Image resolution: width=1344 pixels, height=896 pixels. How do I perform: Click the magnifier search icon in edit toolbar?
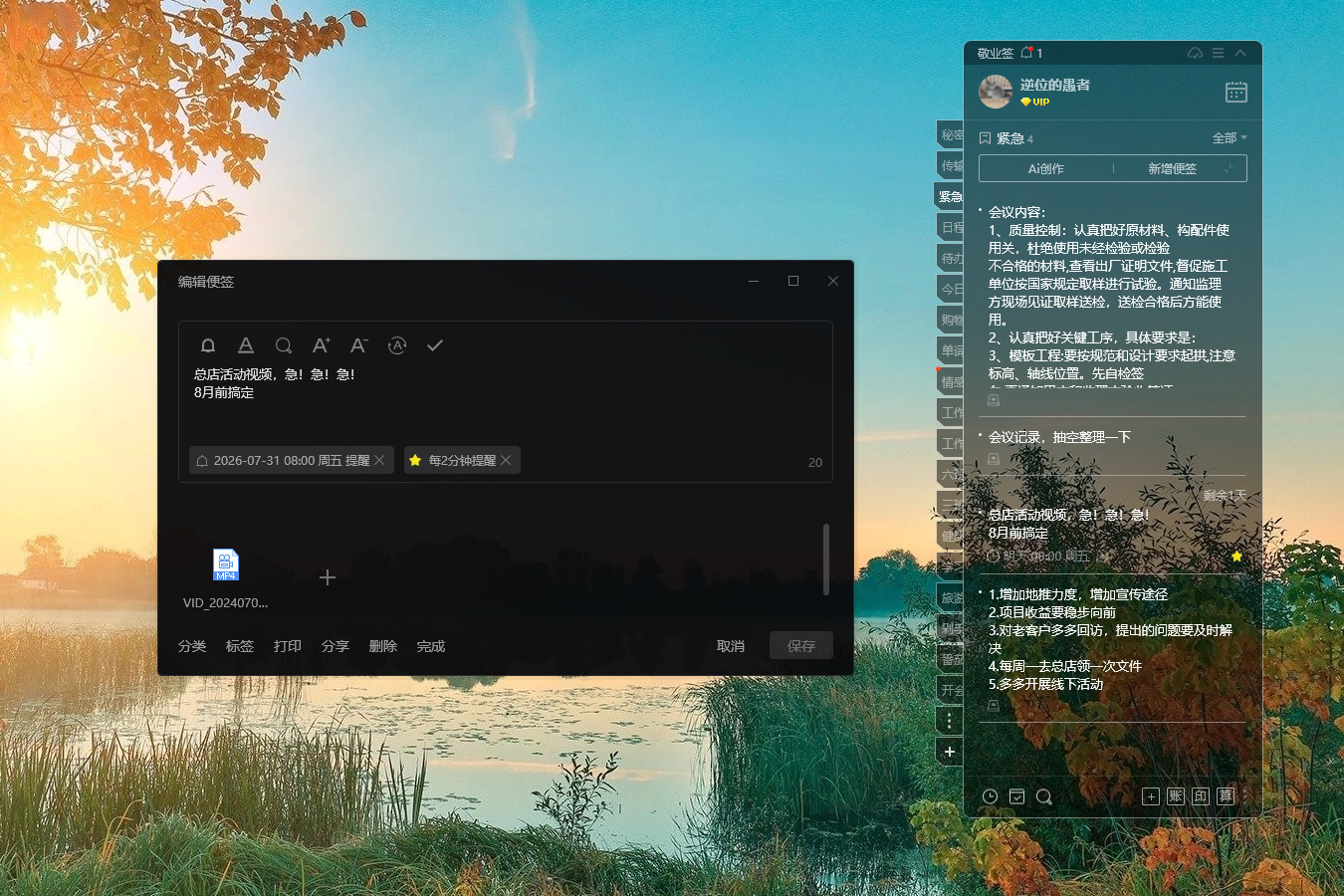(284, 345)
